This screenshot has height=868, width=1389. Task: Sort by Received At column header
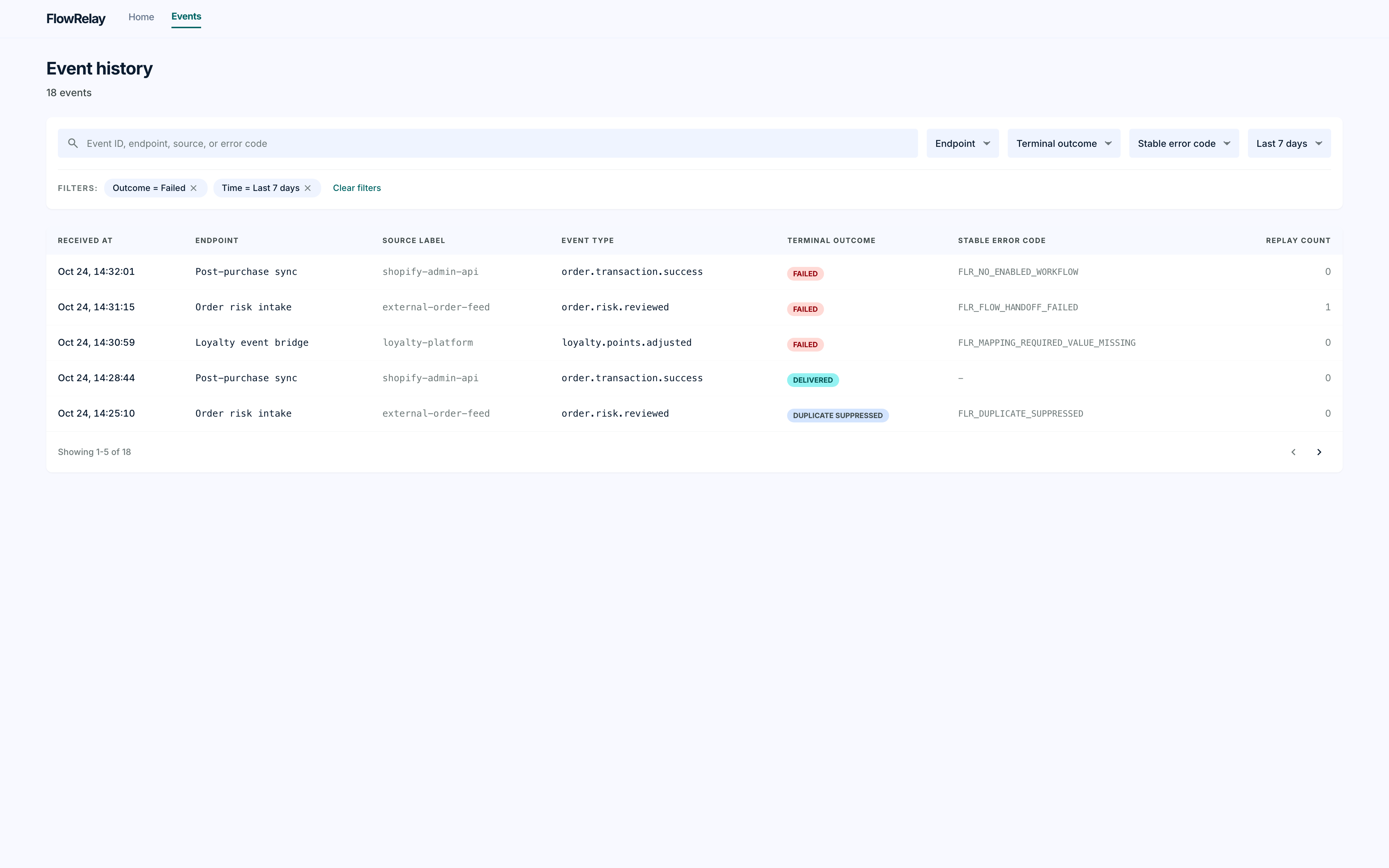(x=85, y=241)
